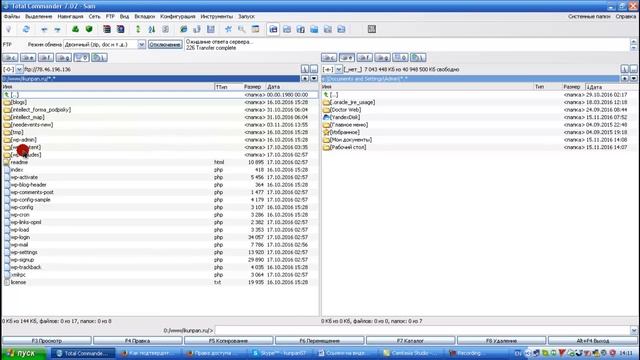The image size is (640, 360).
Task: Click the blue refresh arrows toolbar icon
Action: click(26, 29)
